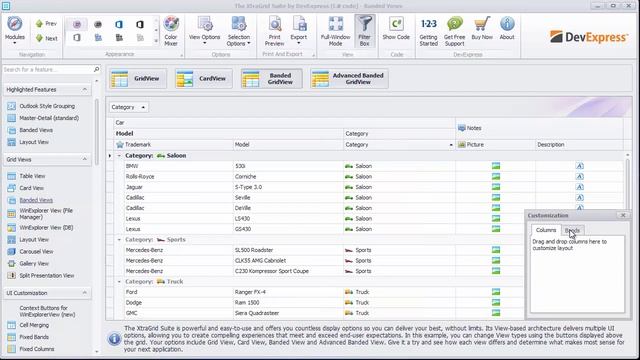Collapse the Category: Sports group
Screen dimensions: 640x360
[x=119, y=240]
